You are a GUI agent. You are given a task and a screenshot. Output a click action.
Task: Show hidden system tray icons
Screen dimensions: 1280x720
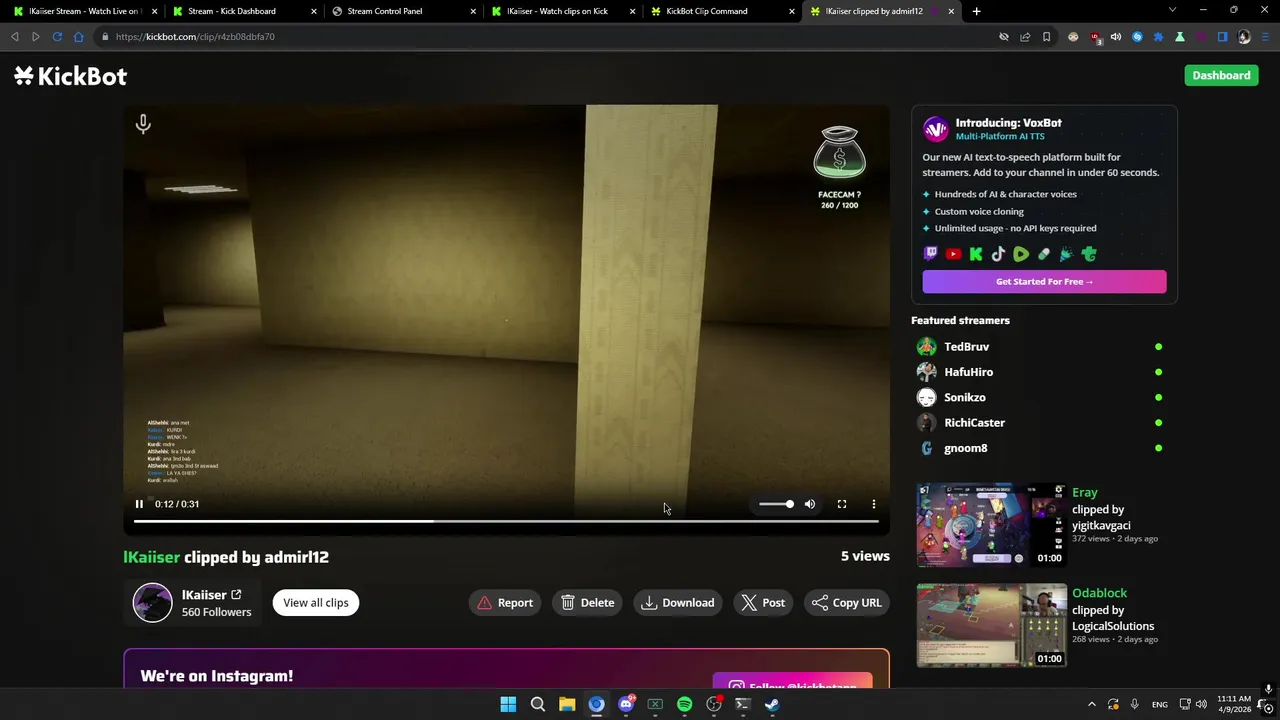tap(1091, 704)
